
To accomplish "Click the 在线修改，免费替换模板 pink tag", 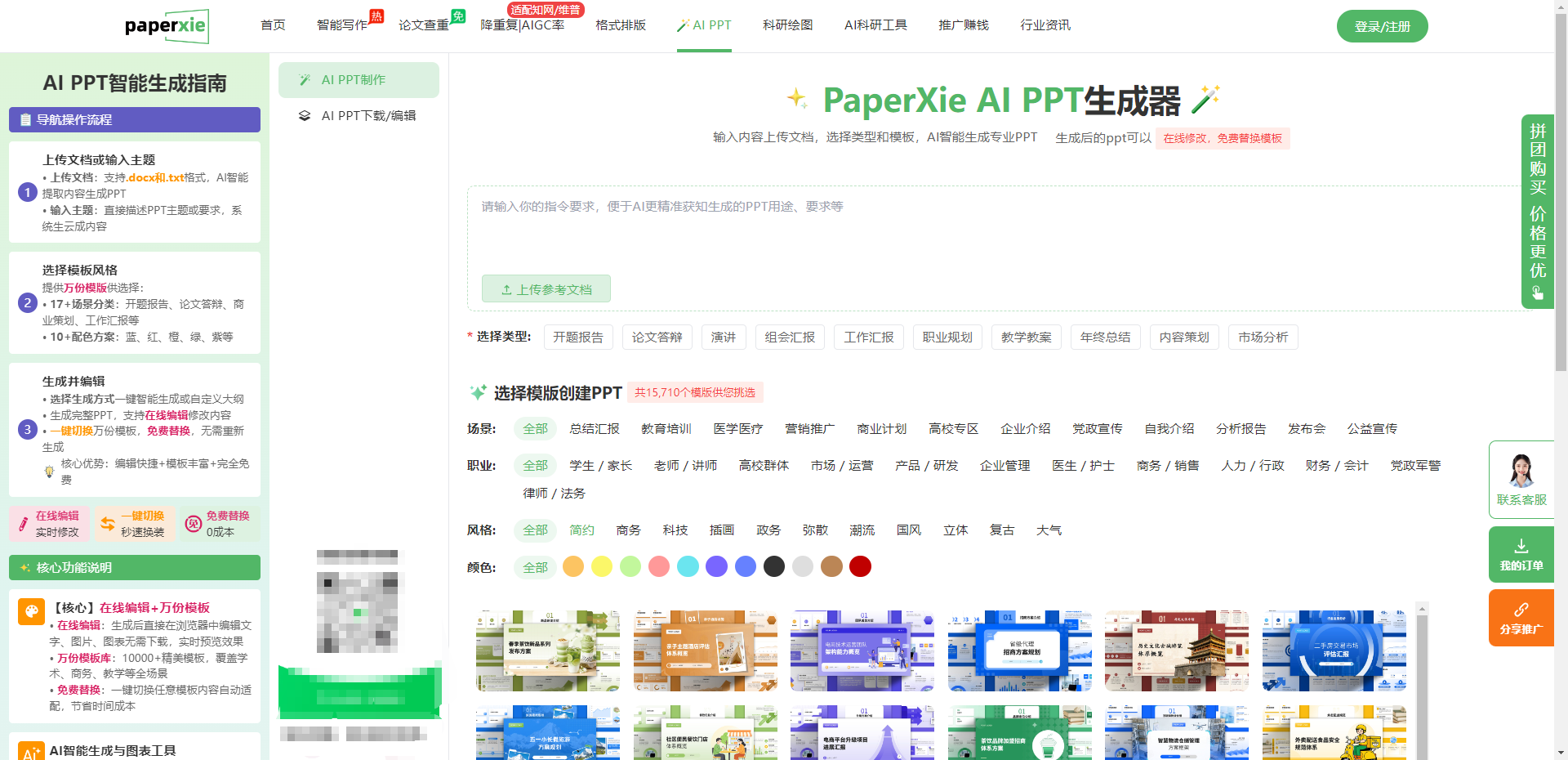I will click(1223, 139).
